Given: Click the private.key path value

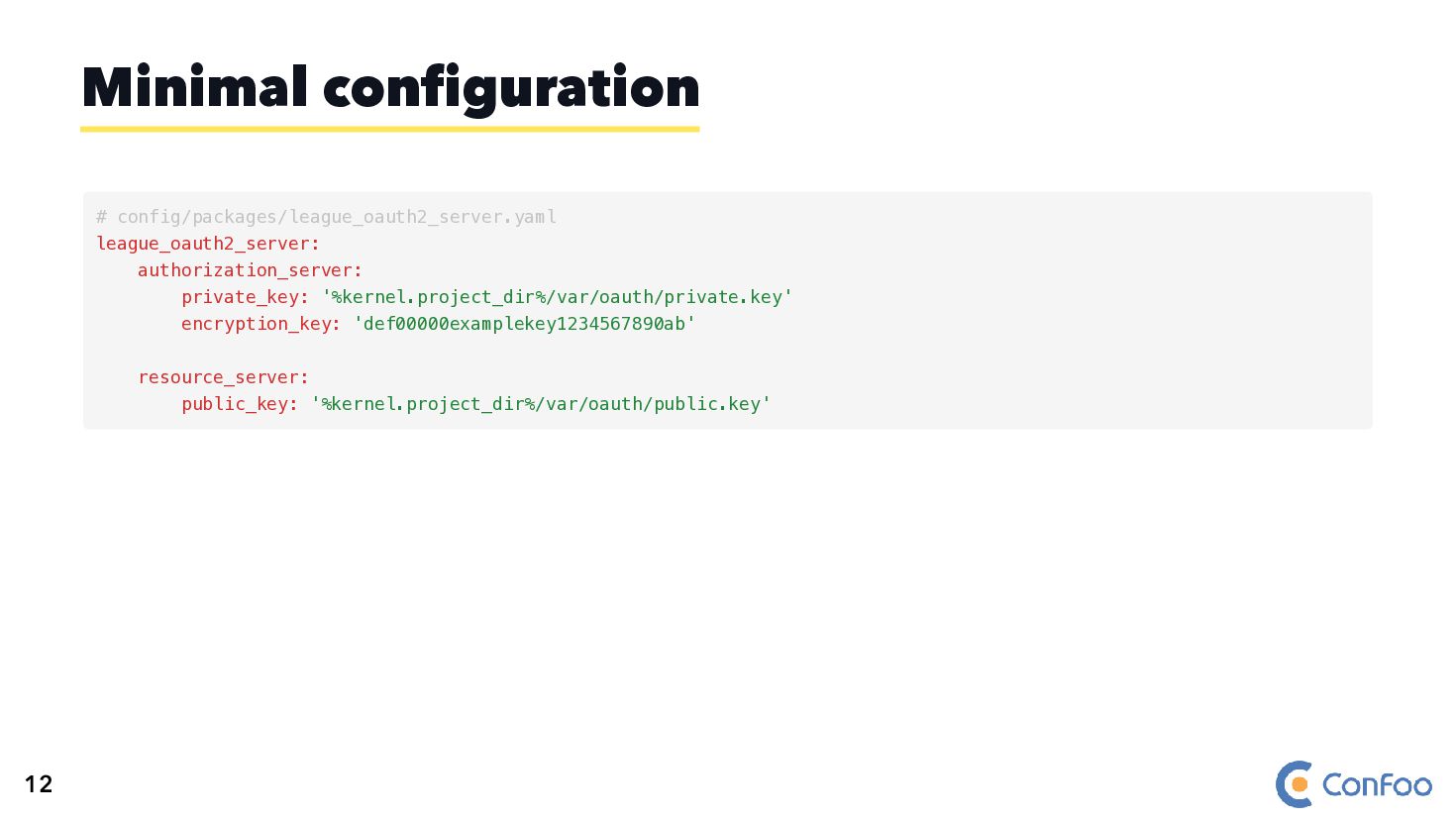Looking at the screenshot, I should (558, 297).
